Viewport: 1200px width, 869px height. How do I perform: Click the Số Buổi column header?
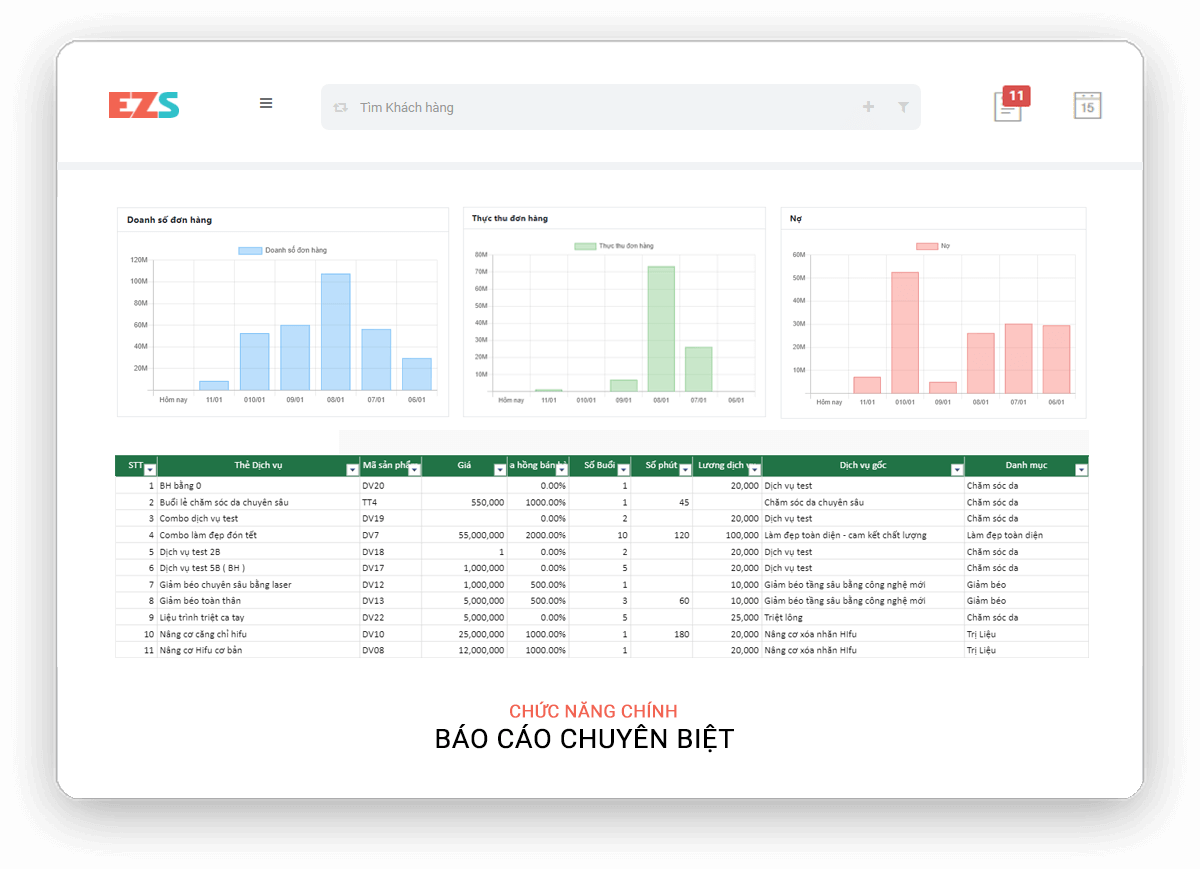pos(599,465)
